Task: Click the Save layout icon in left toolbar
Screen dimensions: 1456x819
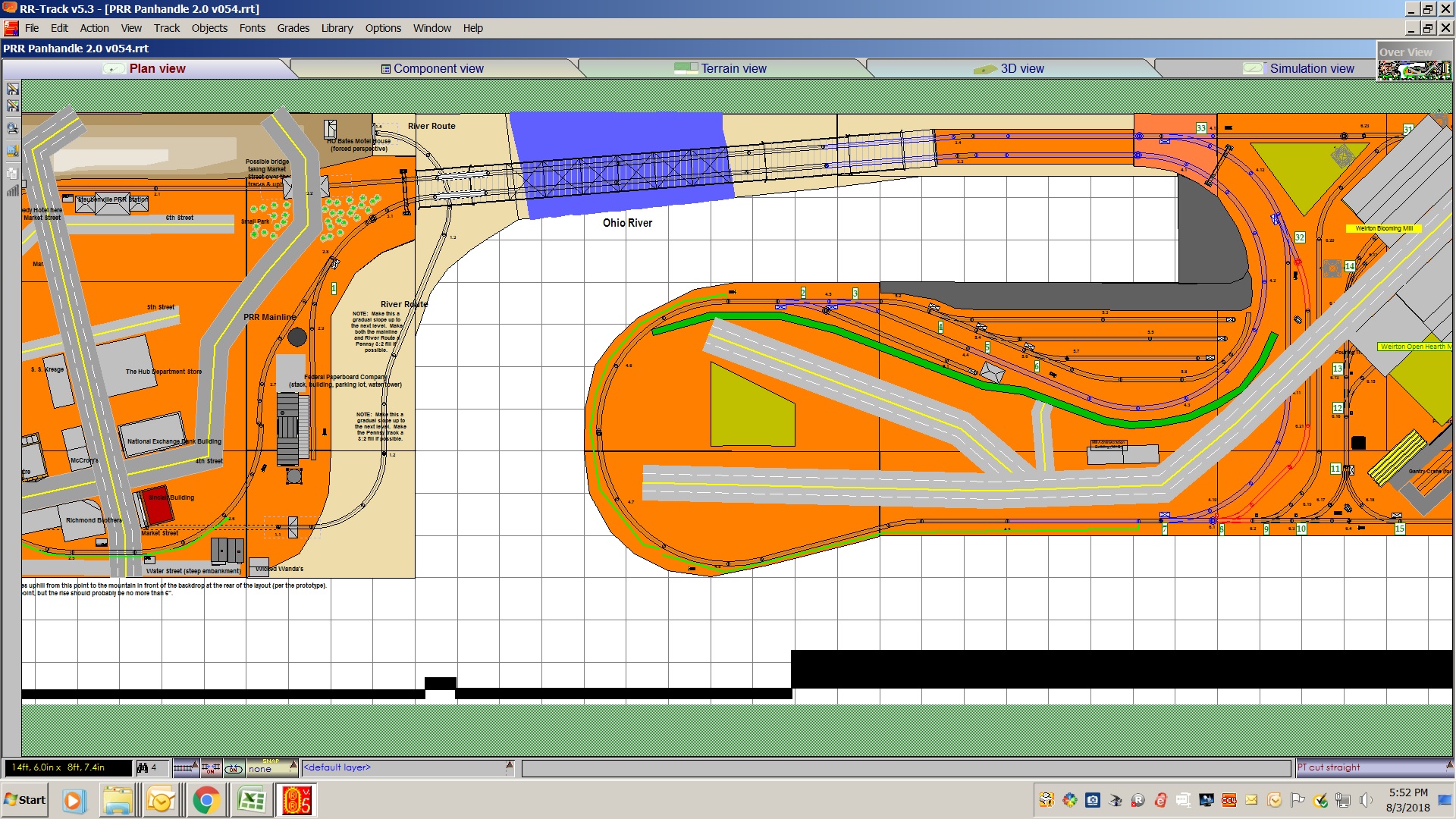Action: [13, 89]
